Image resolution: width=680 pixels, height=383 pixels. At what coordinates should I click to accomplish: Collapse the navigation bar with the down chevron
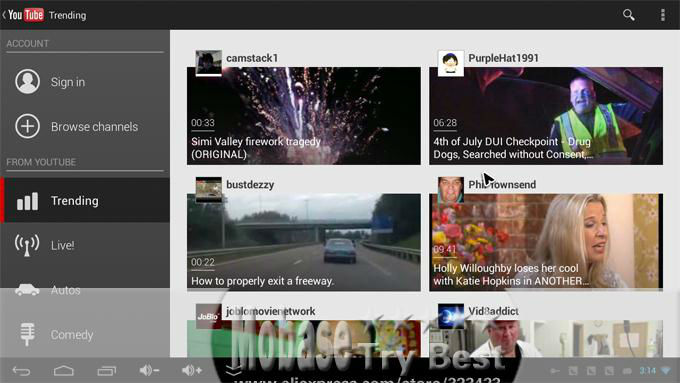tap(233, 370)
